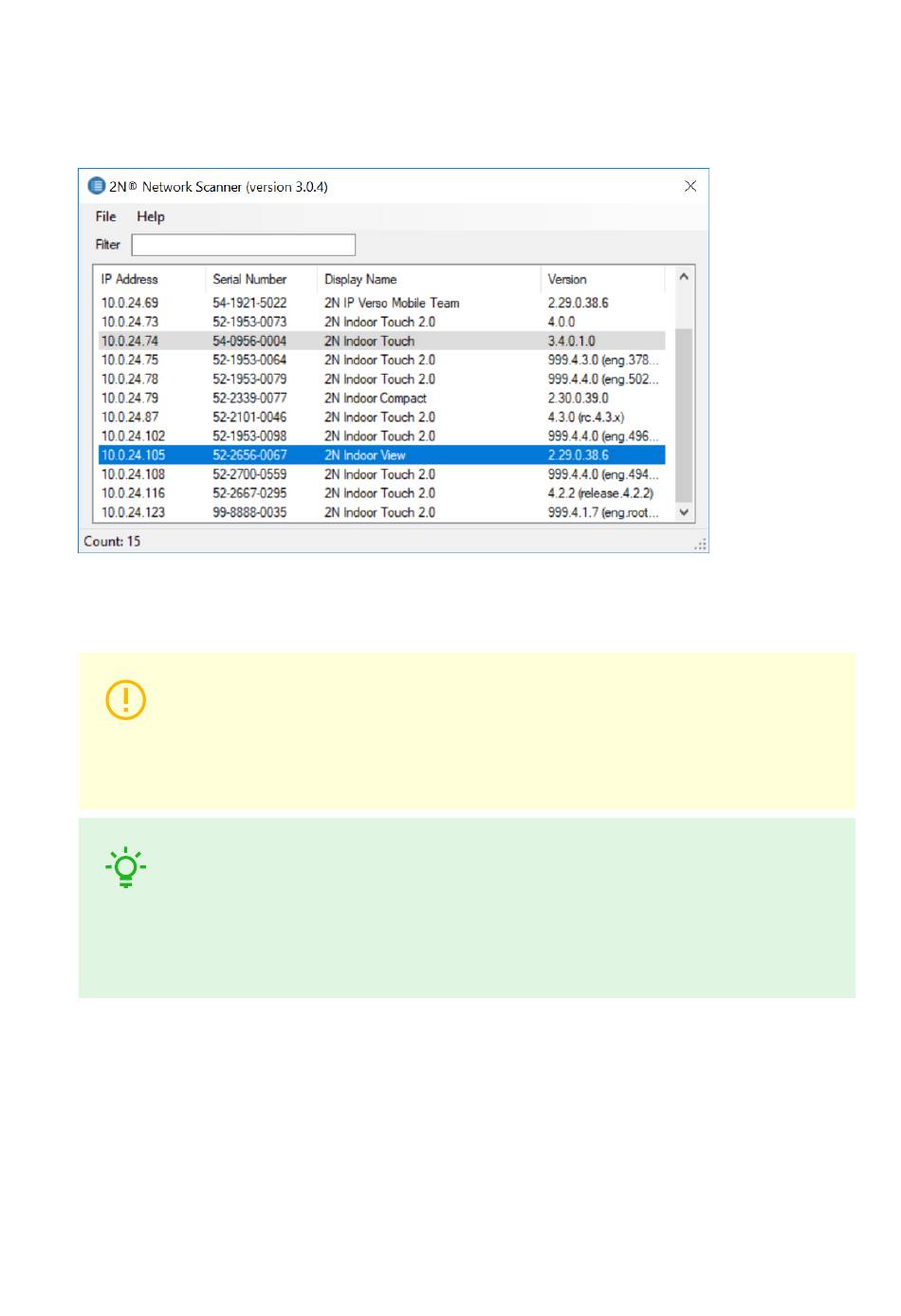Click version 2.30.0.39.0 cell
Image resolution: width=901 pixels, height=1316 pixels.
579,398
